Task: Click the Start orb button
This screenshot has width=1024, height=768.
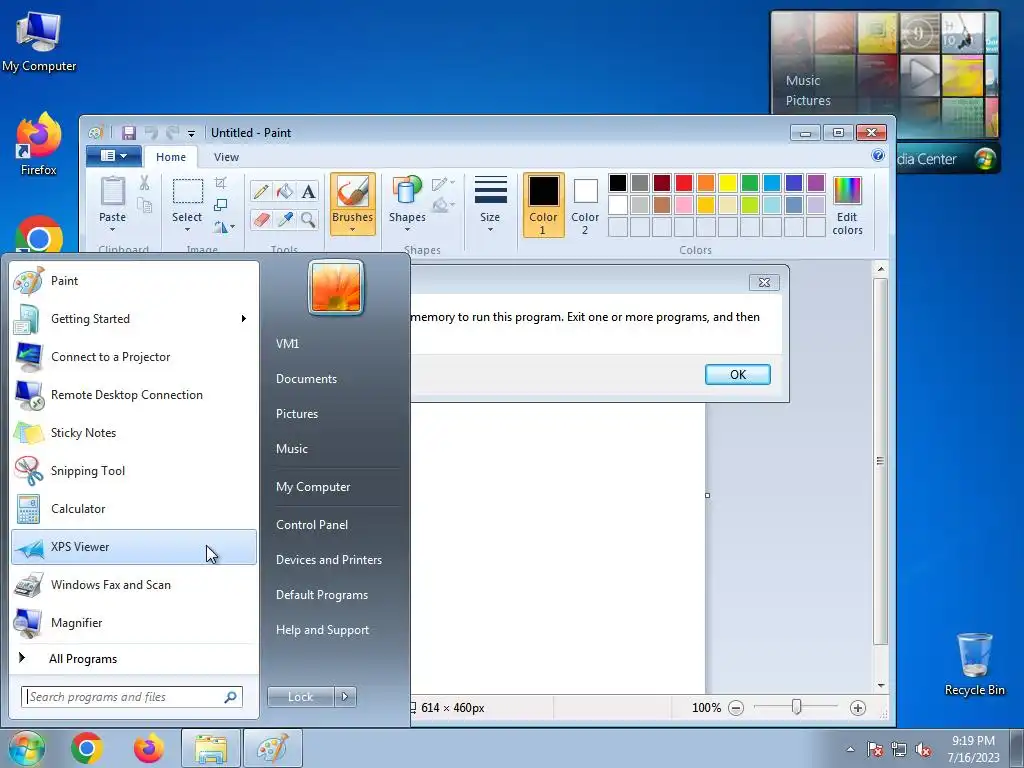Action: 26,748
